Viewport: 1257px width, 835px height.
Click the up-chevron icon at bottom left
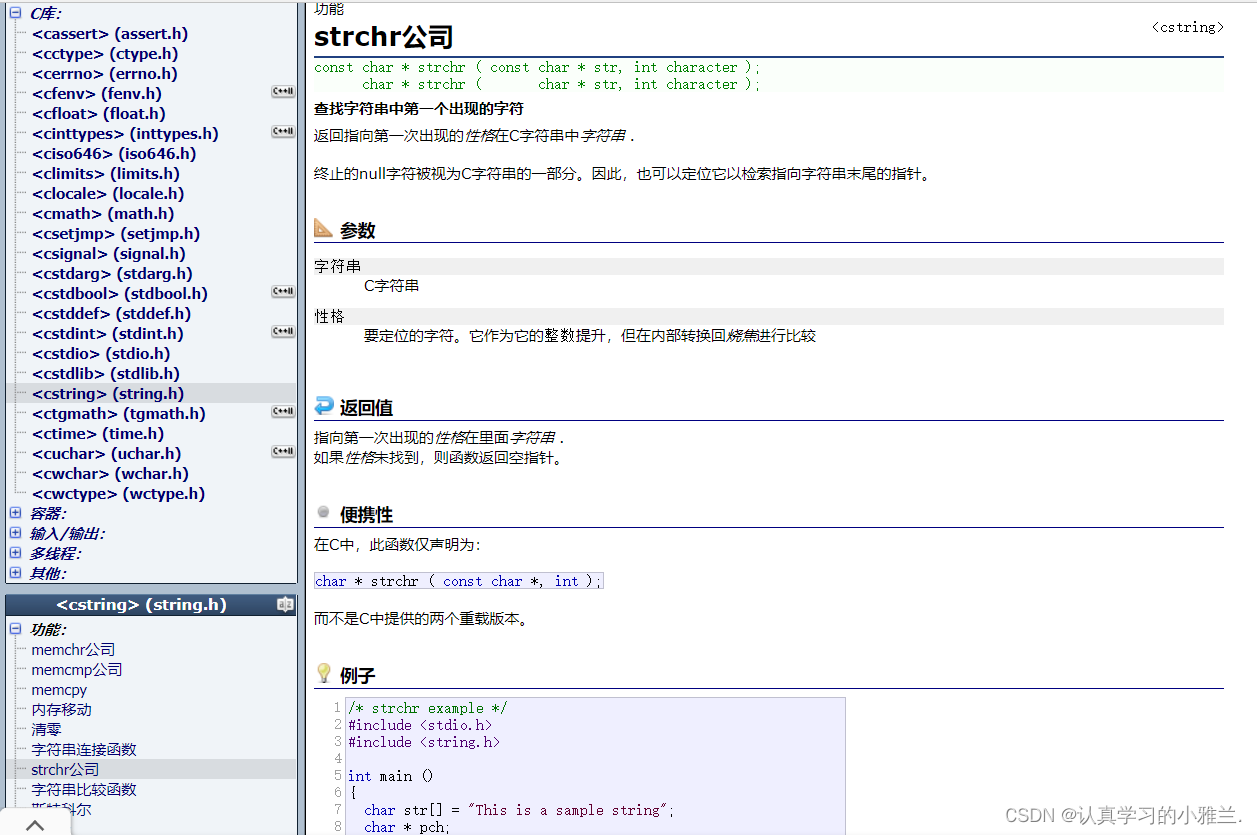click(x=35, y=825)
